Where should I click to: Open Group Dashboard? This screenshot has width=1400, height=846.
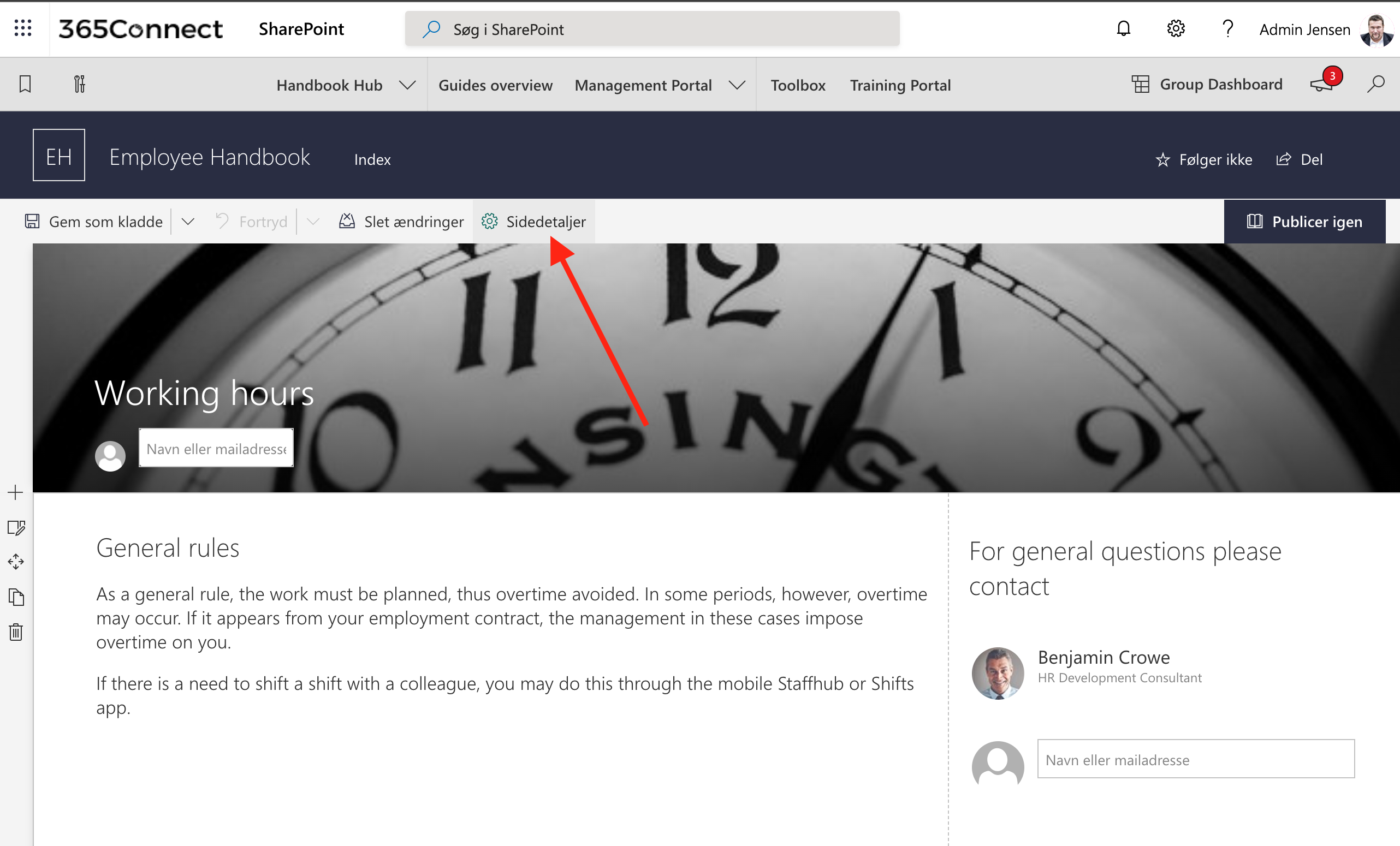[1207, 84]
